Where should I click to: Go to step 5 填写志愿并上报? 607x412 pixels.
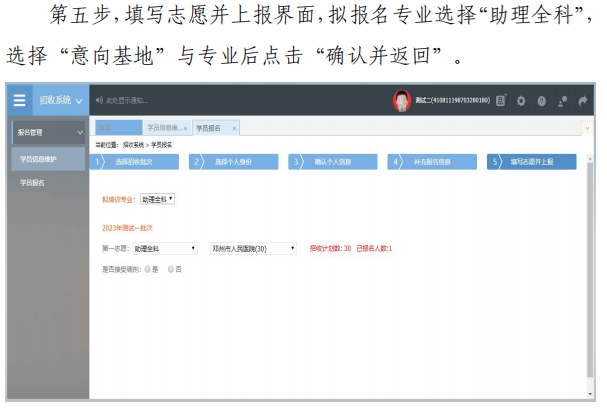coord(532,162)
